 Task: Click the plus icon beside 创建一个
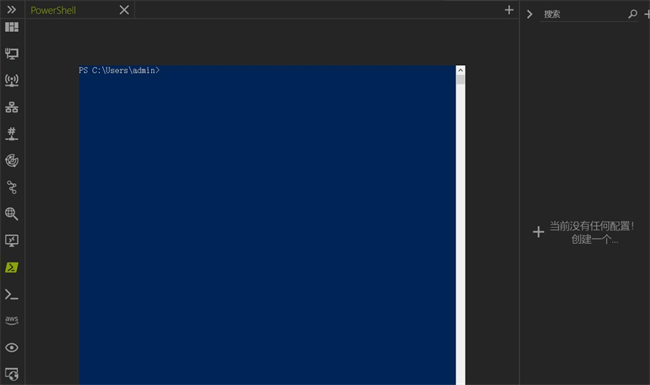tap(538, 232)
